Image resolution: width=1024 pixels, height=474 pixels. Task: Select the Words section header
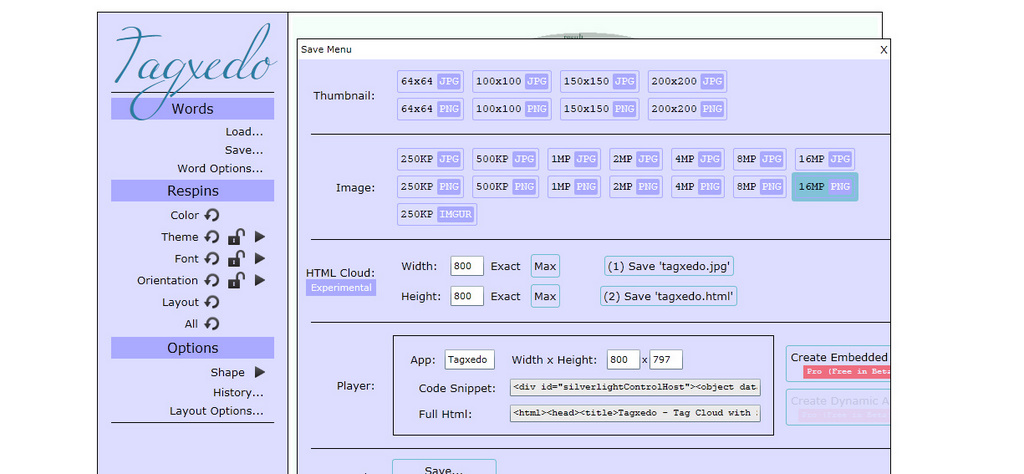pyautogui.click(x=193, y=109)
